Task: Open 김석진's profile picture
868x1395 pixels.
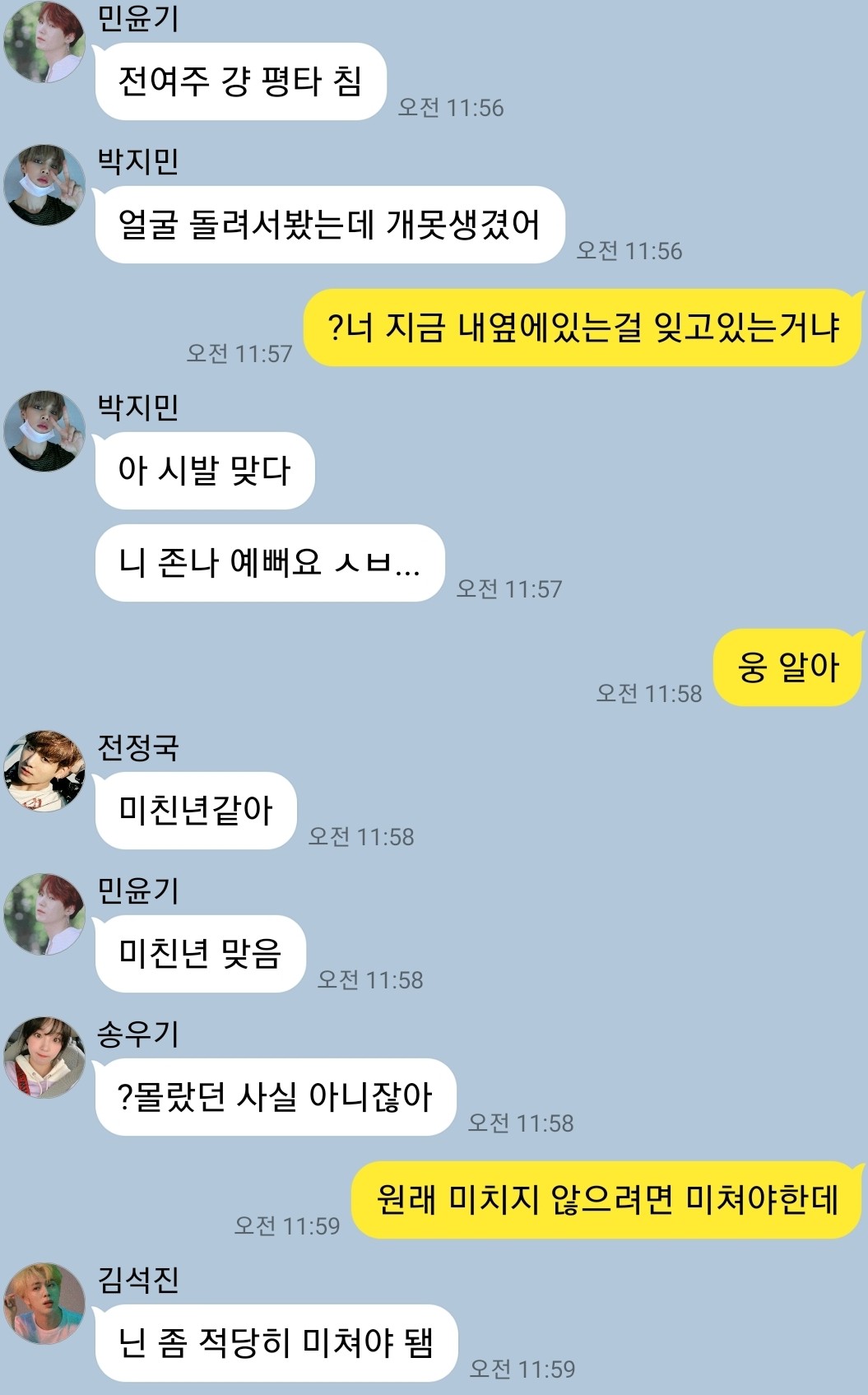Action: pos(44,1303)
